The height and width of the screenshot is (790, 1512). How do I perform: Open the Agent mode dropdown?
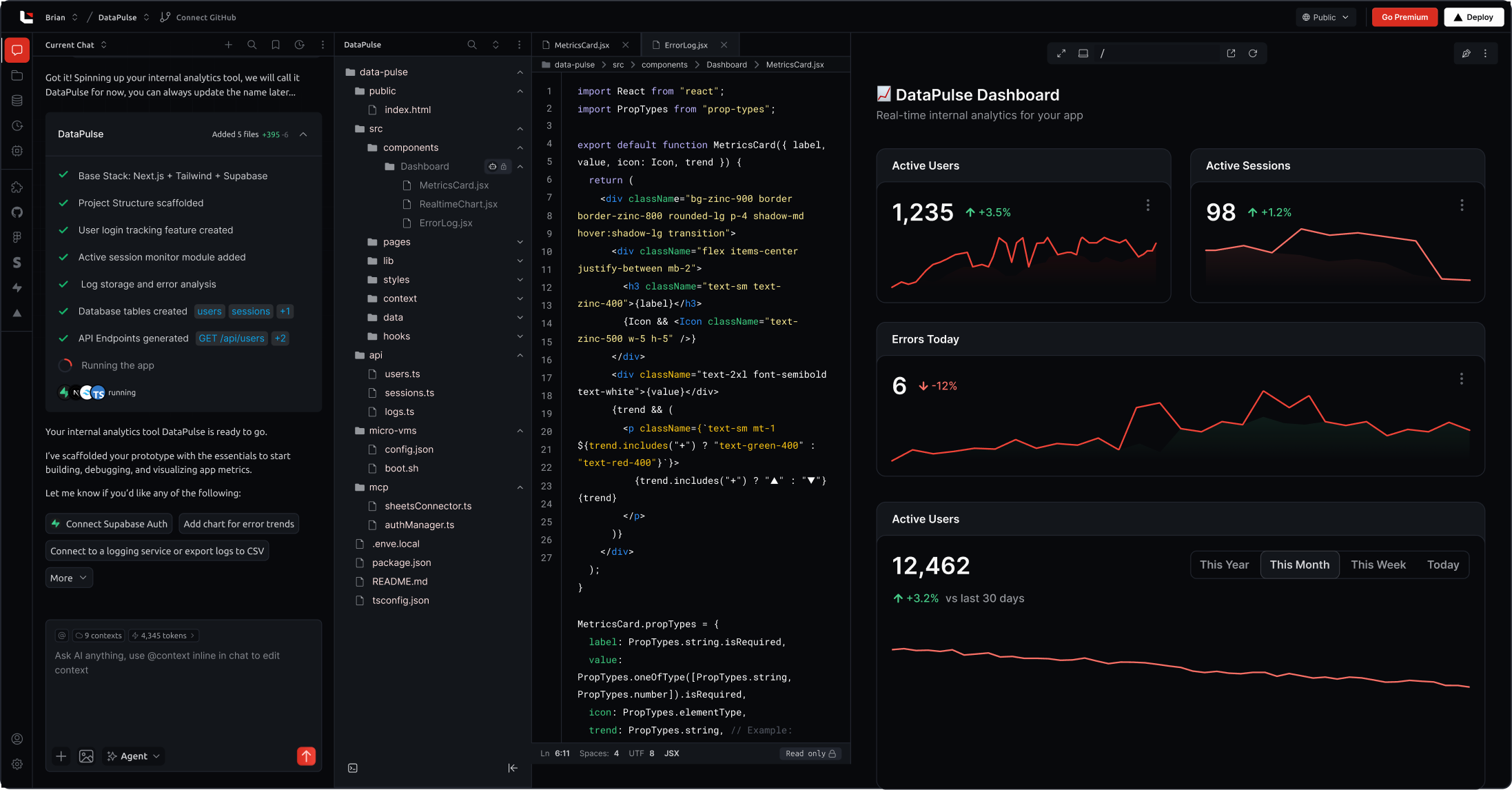(134, 756)
